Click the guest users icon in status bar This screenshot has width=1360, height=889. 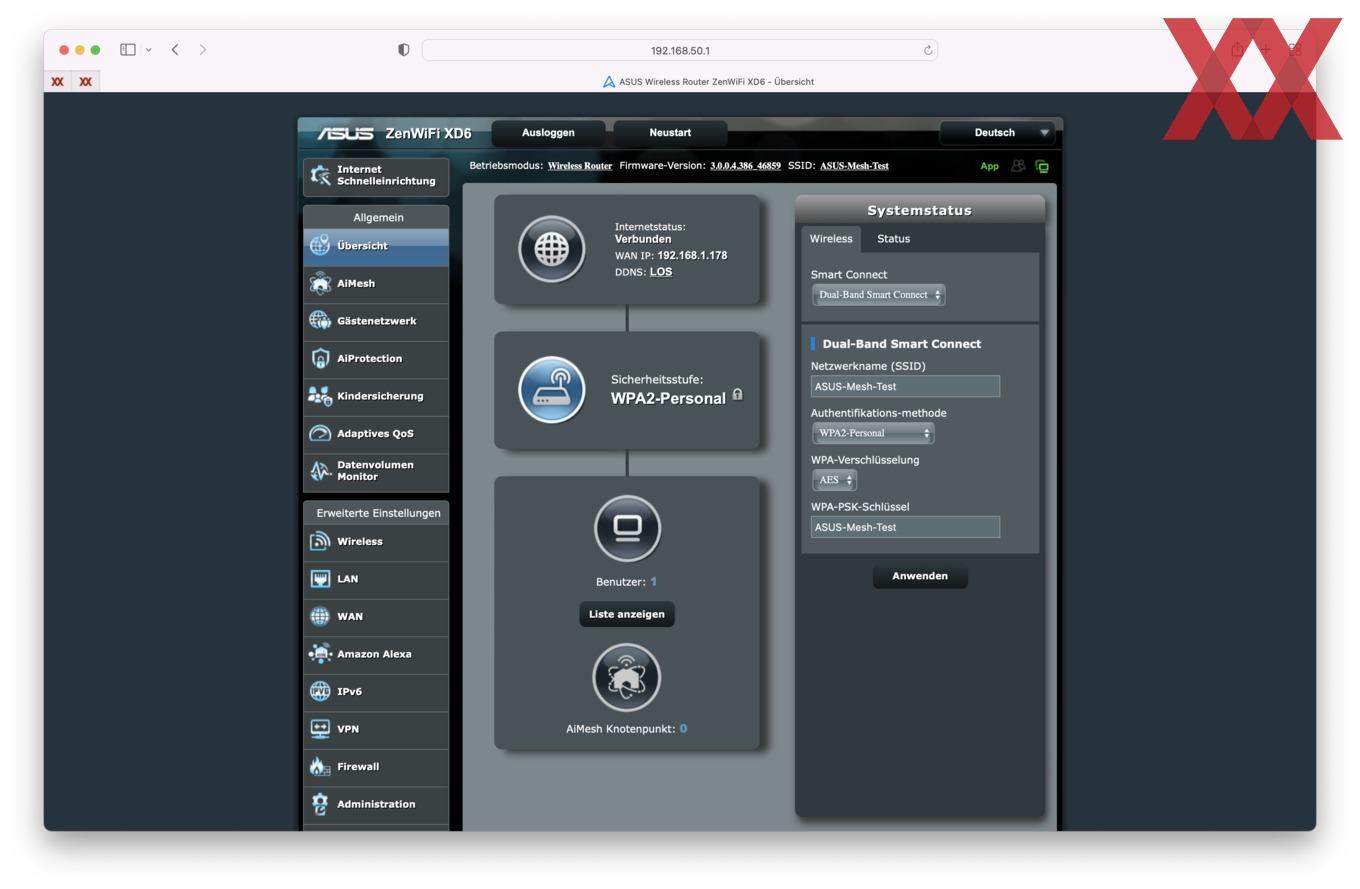coord(1018,166)
